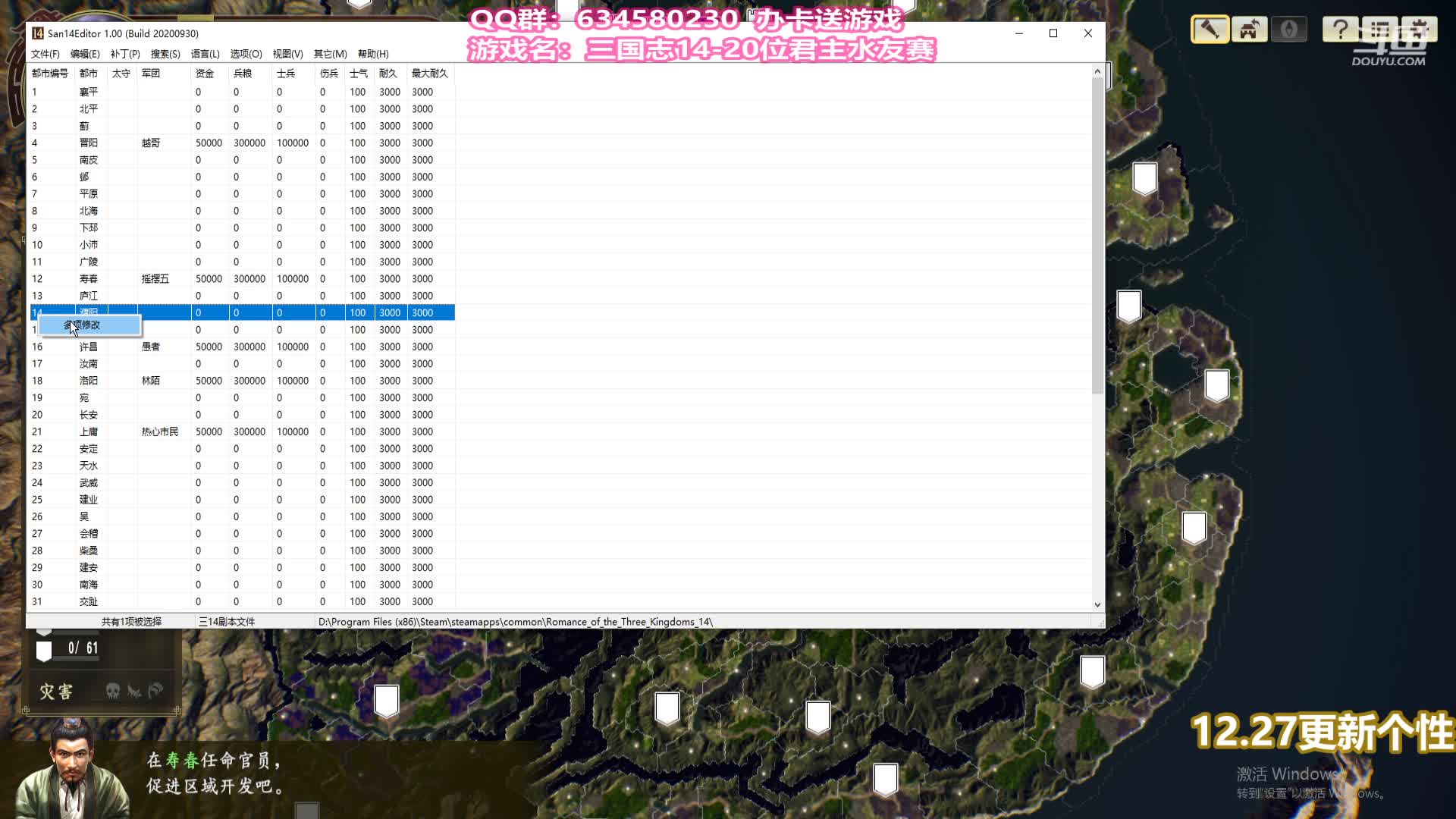Click the vertical scrollbar down arrow
The width and height of the screenshot is (1456, 819).
coord(1097,605)
